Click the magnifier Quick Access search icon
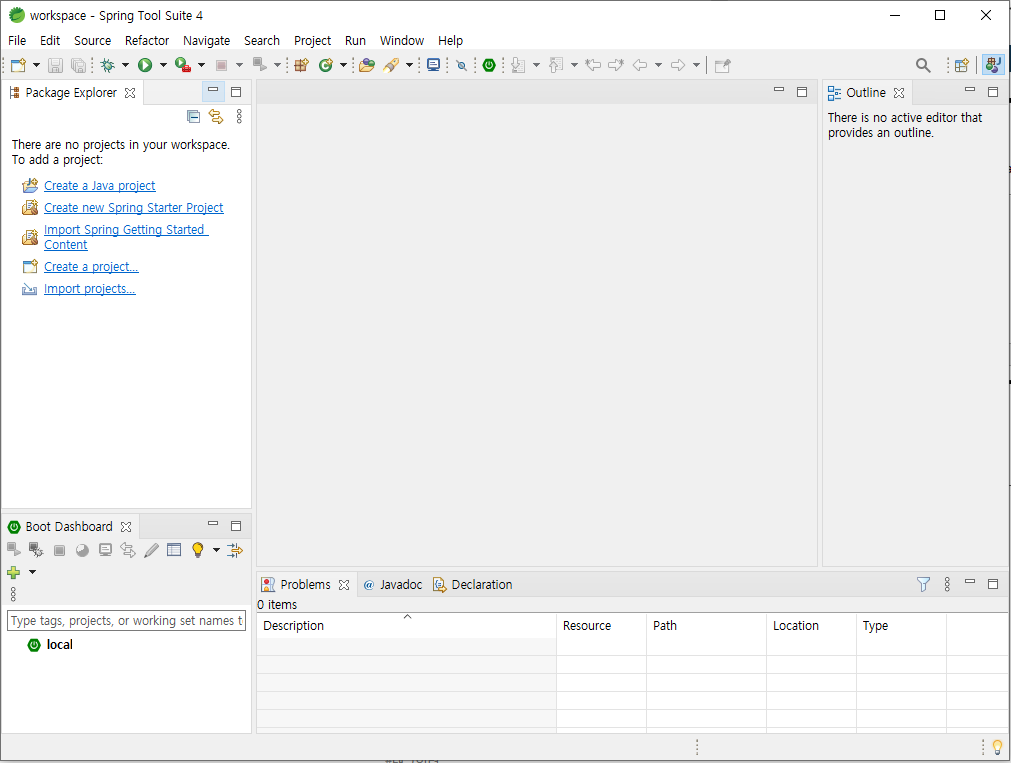The height and width of the screenshot is (763, 1011). point(923,65)
